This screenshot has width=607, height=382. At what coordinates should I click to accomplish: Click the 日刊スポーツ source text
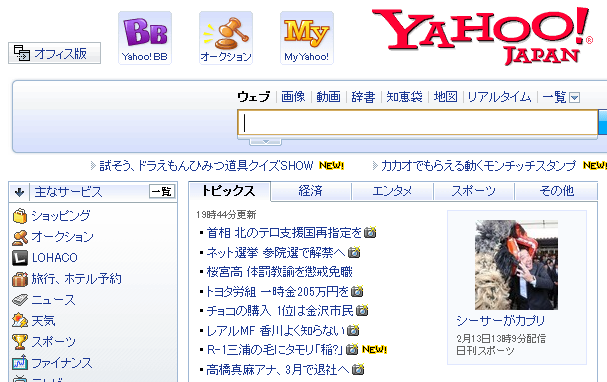(485, 351)
